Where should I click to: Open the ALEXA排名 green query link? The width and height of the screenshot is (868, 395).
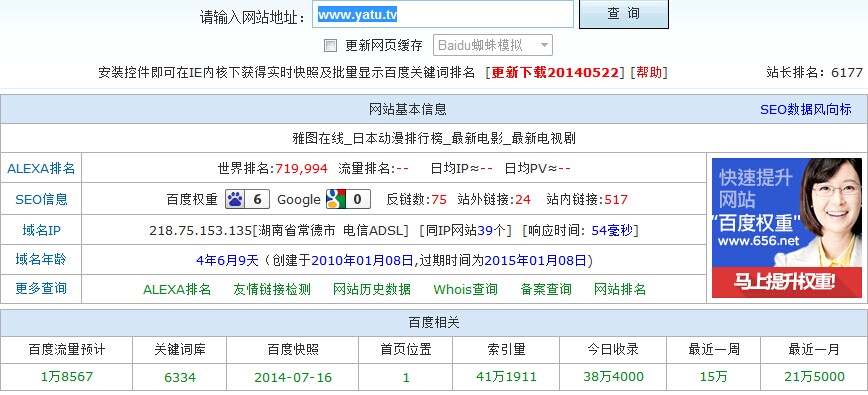tap(177, 289)
